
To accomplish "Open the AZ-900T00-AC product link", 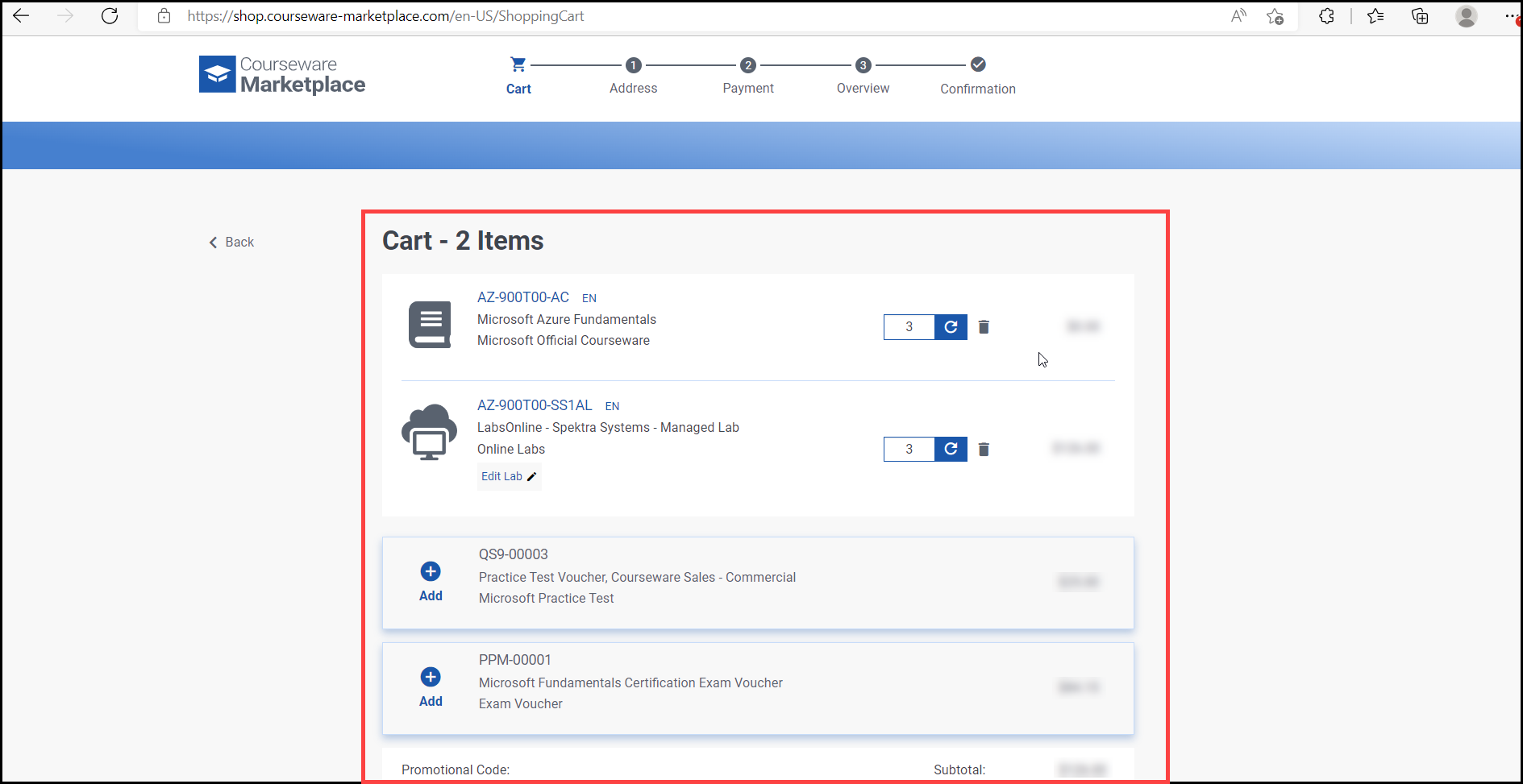I will (x=523, y=297).
